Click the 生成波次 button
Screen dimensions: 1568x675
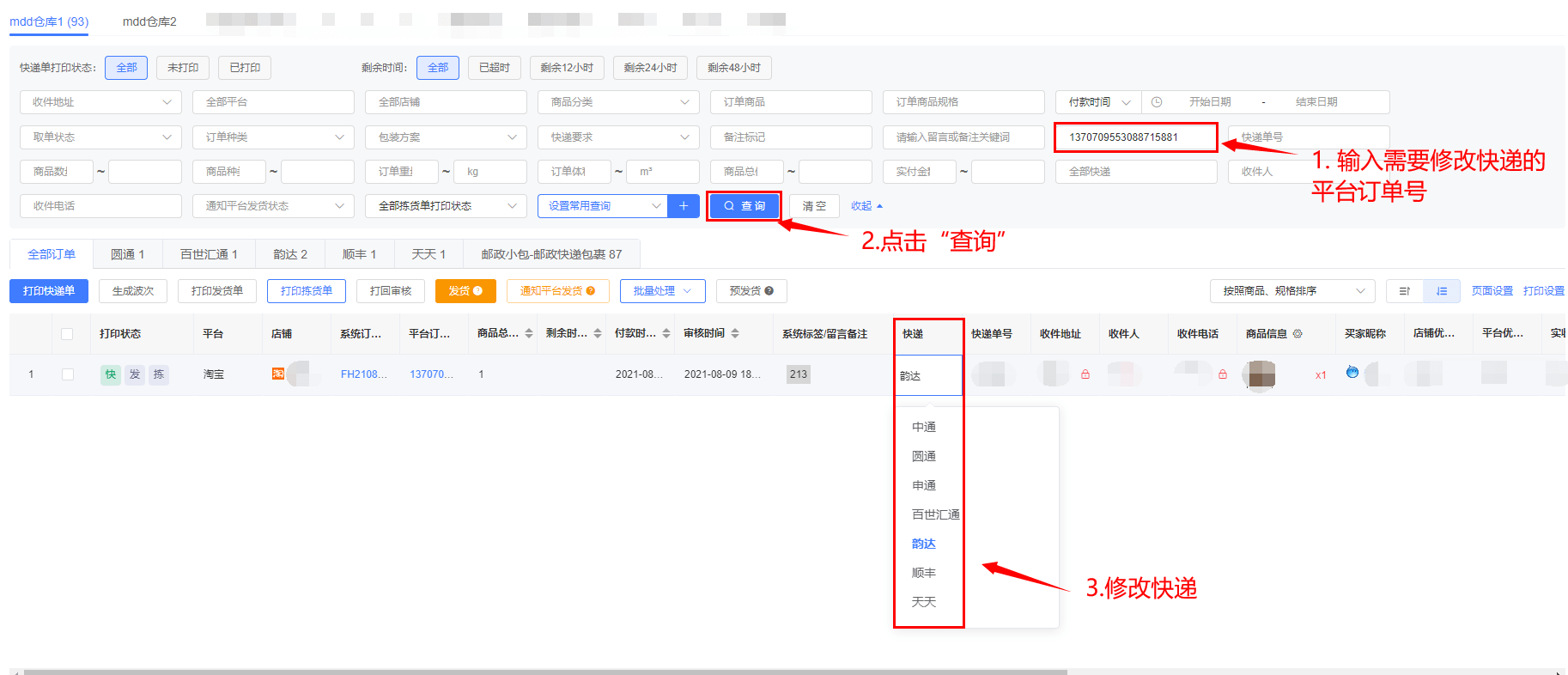click(x=133, y=291)
